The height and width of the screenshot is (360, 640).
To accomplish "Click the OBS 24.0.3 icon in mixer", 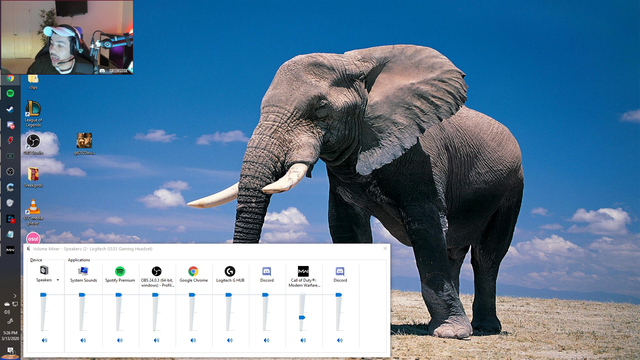I will [156, 271].
